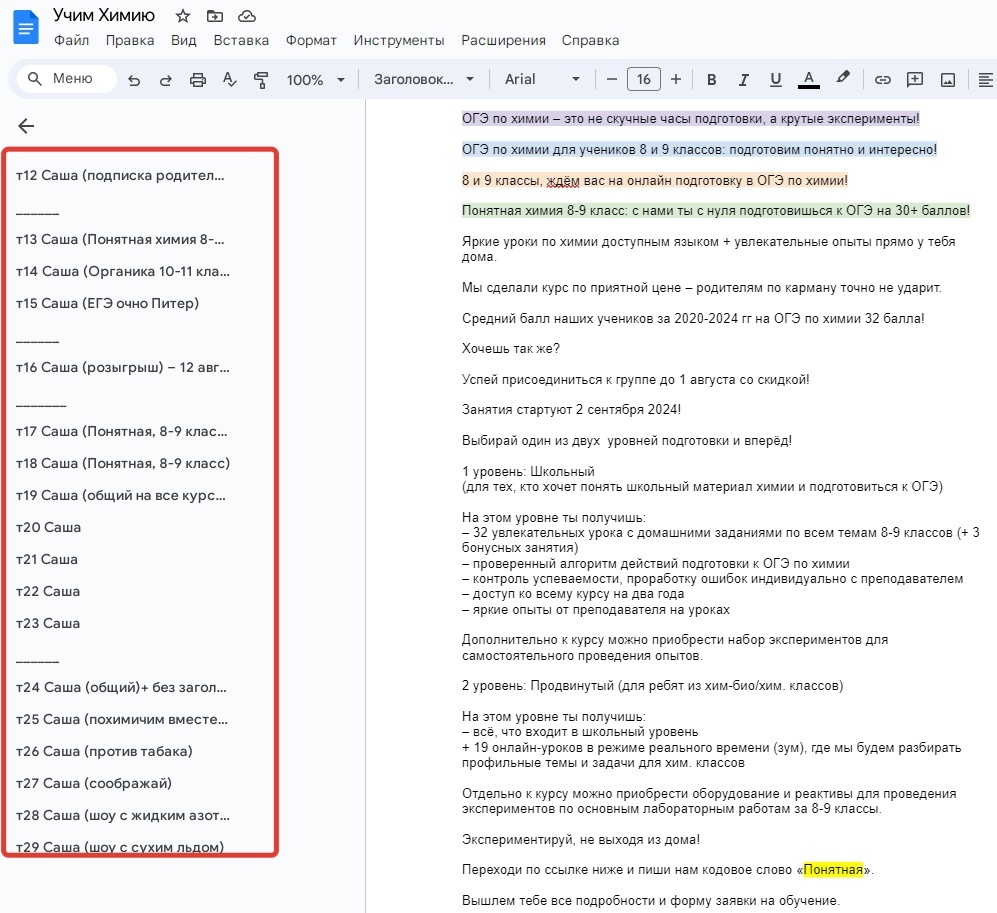The width and height of the screenshot is (997, 913).
Task: Select outline item т22 Саша
Action: 48,591
